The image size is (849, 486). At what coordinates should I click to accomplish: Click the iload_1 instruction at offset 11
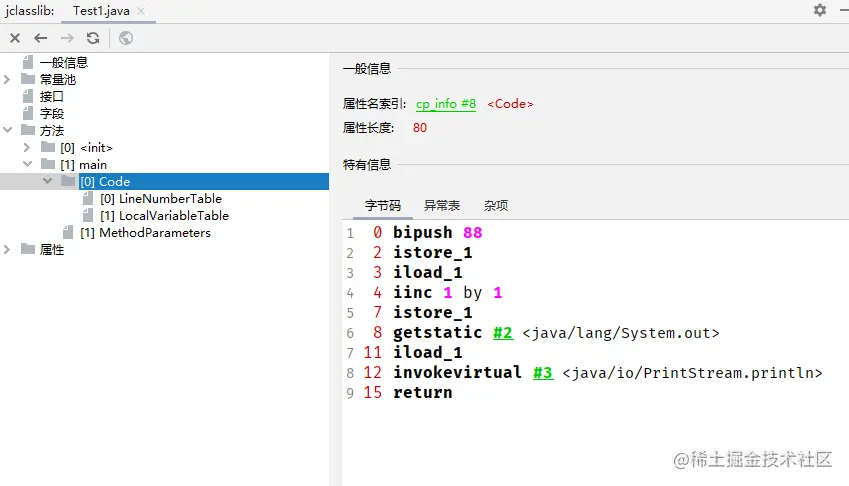point(428,352)
